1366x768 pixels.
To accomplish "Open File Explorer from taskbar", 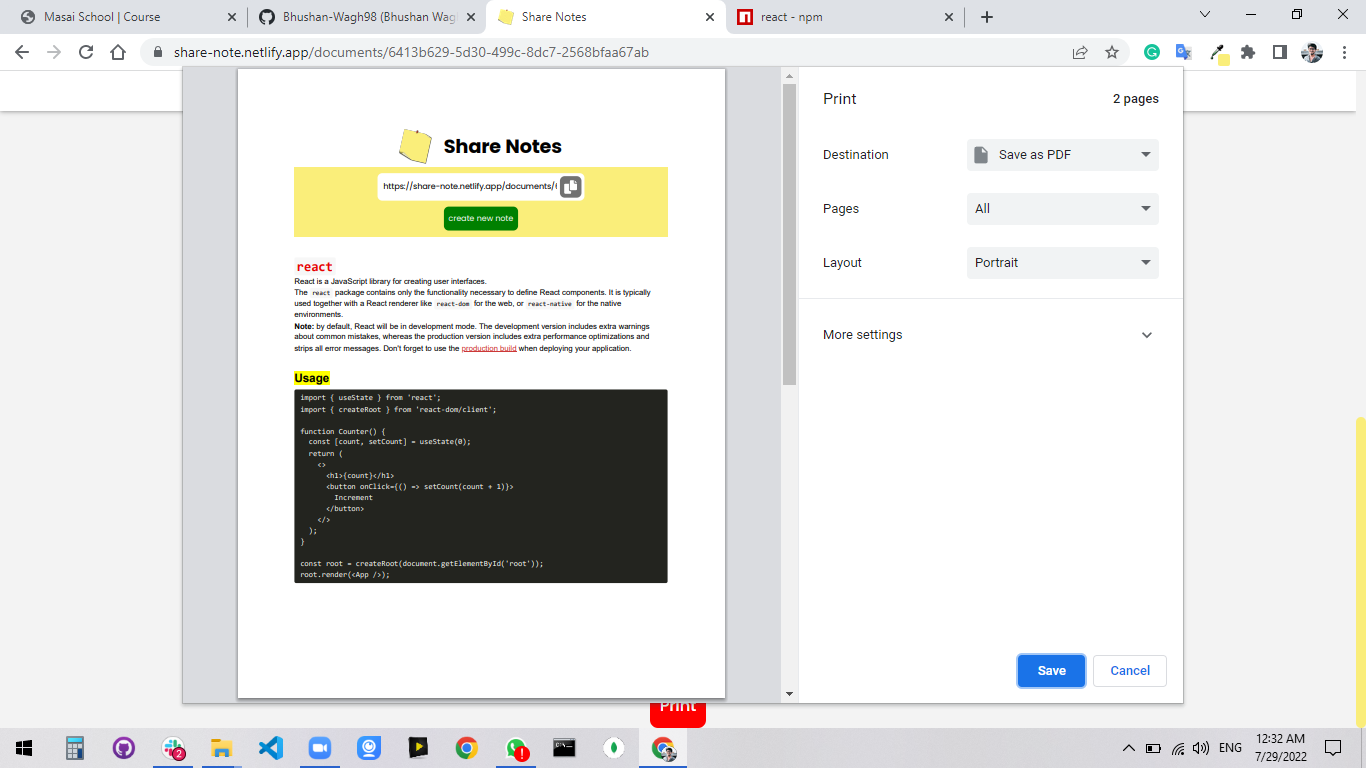I will 221,747.
